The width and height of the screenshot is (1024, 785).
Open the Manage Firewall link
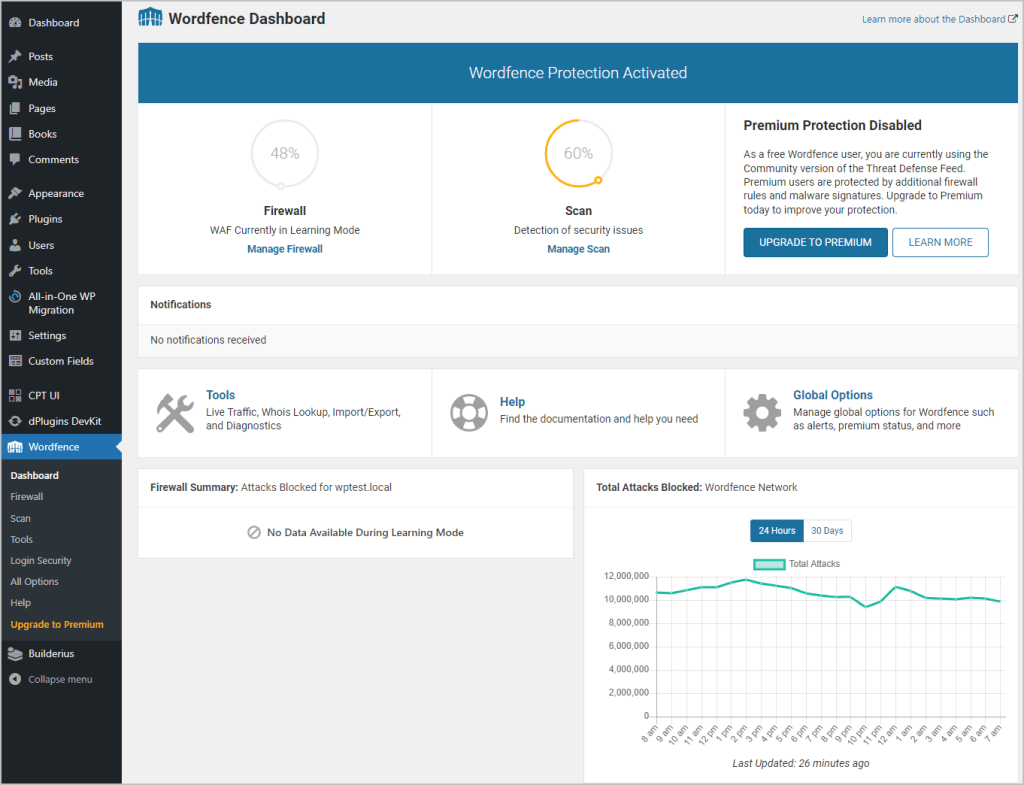(x=285, y=249)
